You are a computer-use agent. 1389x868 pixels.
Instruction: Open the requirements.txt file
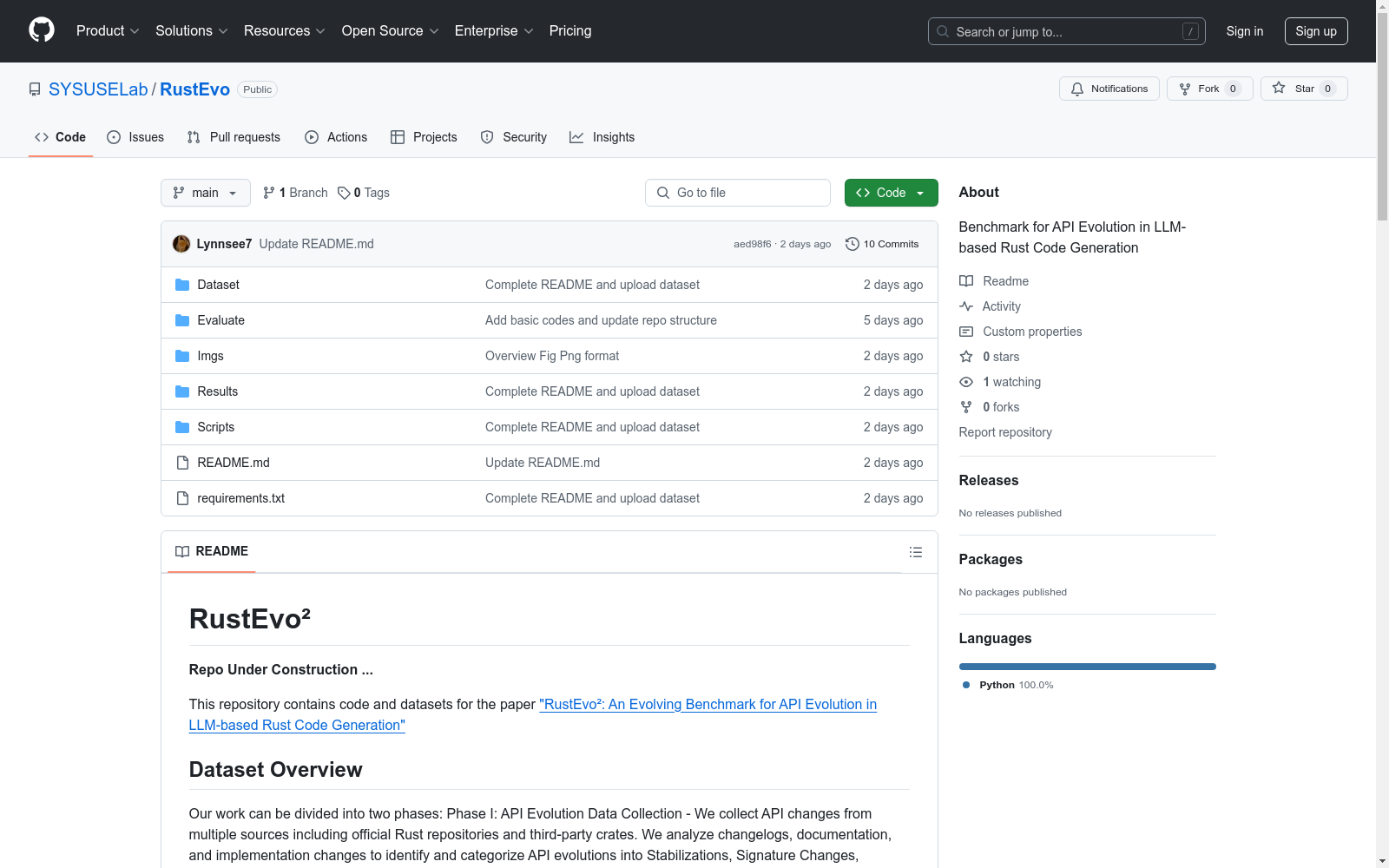240,498
